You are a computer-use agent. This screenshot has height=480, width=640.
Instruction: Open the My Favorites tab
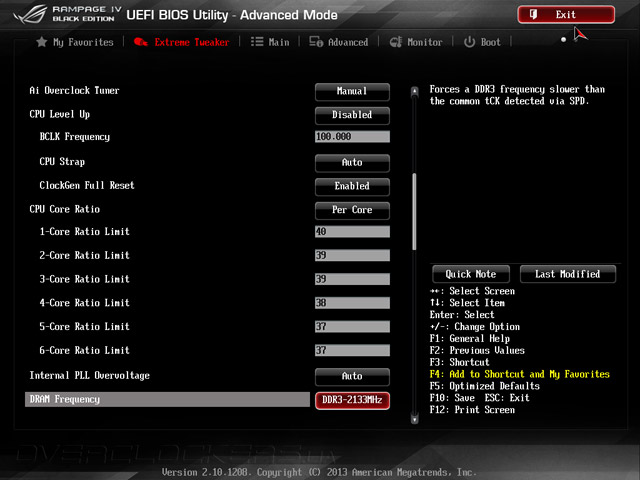(75, 42)
